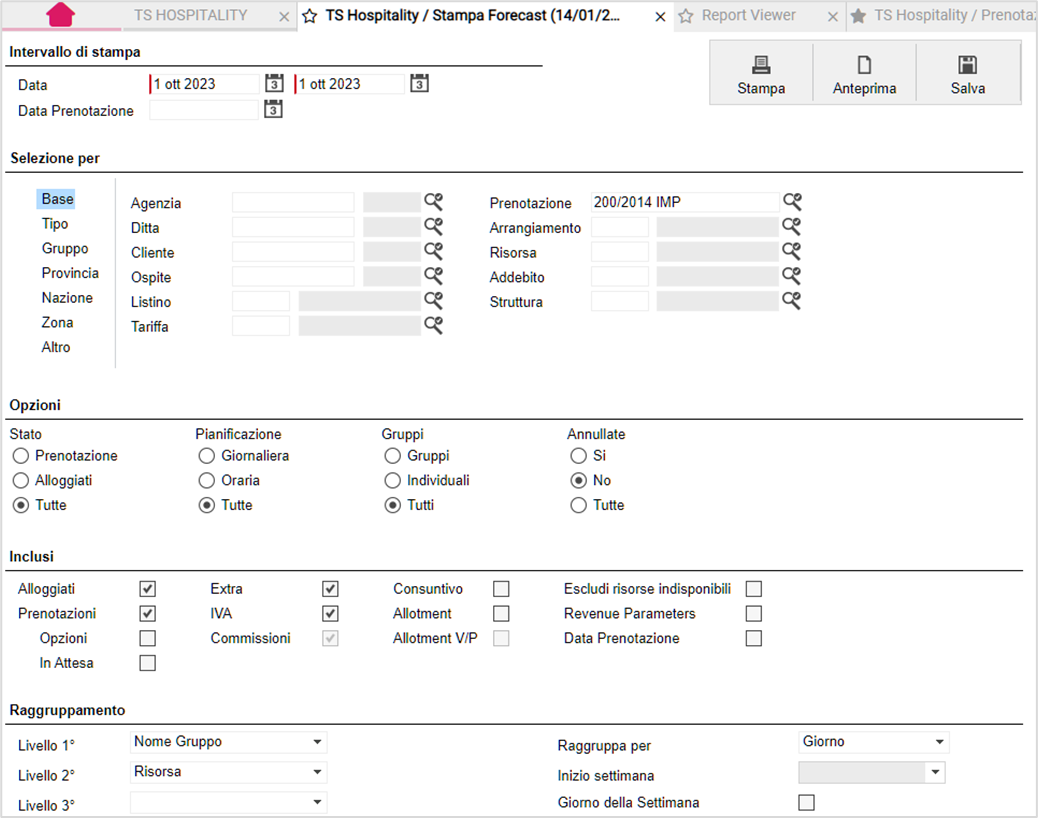1038x818 pixels.
Task: Select the Tipo selection category
Action: click(x=55, y=224)
